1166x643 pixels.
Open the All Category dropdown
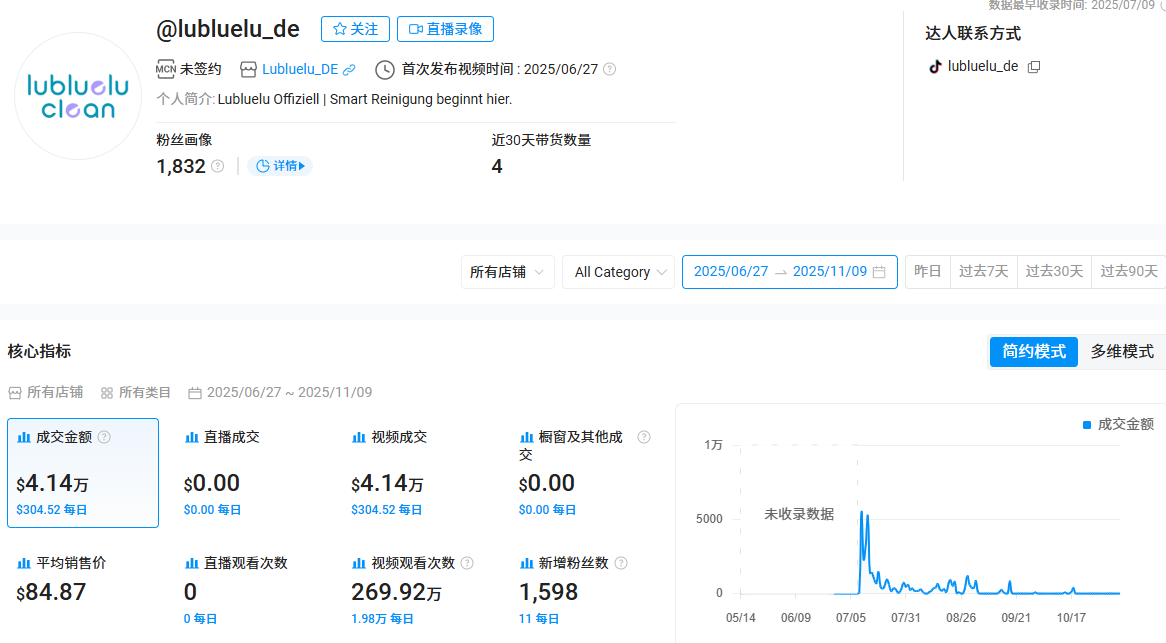click(618, 271)
